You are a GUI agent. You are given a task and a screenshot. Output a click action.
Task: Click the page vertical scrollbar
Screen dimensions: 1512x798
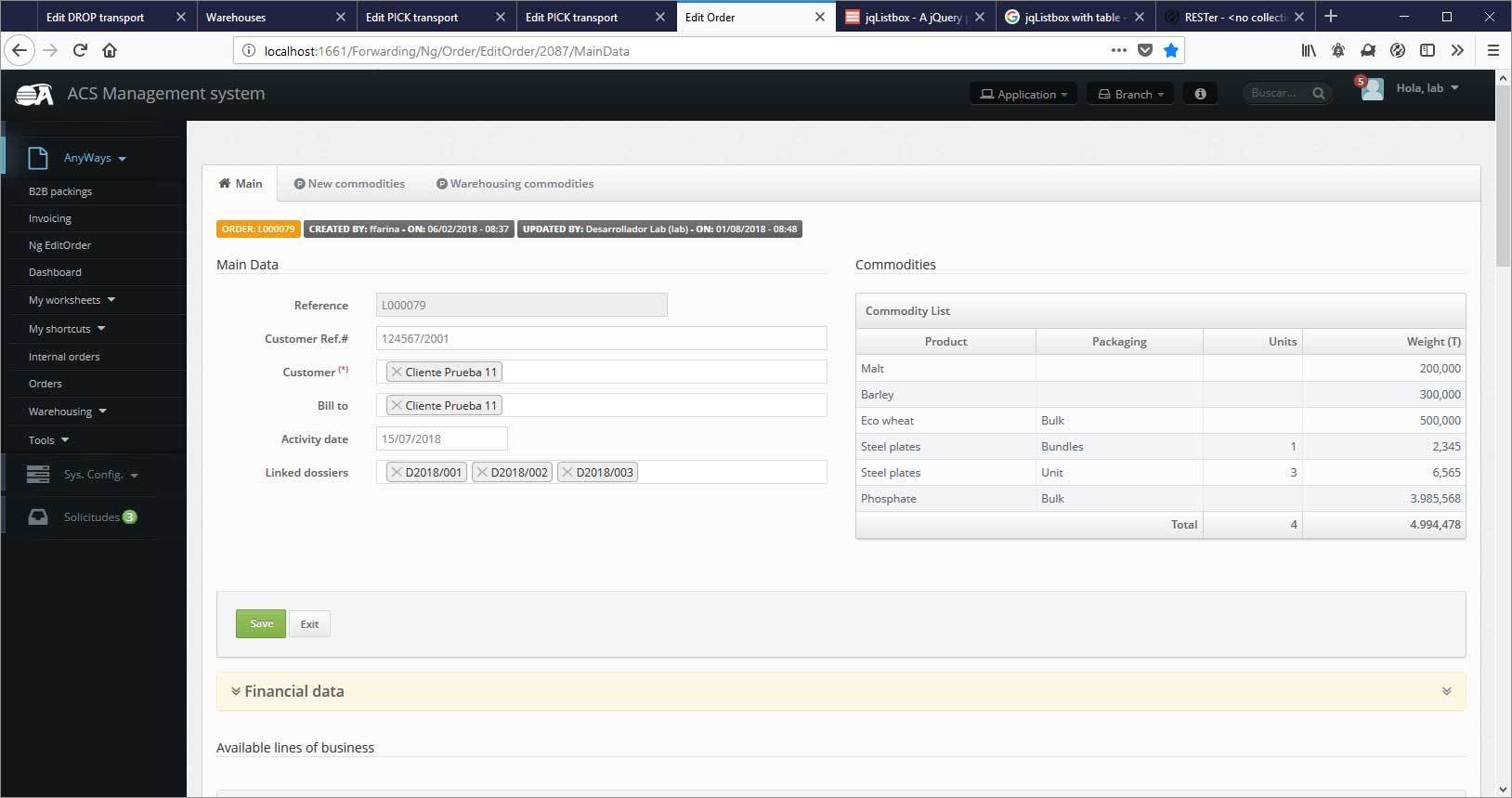click(x=1504, y=177)
